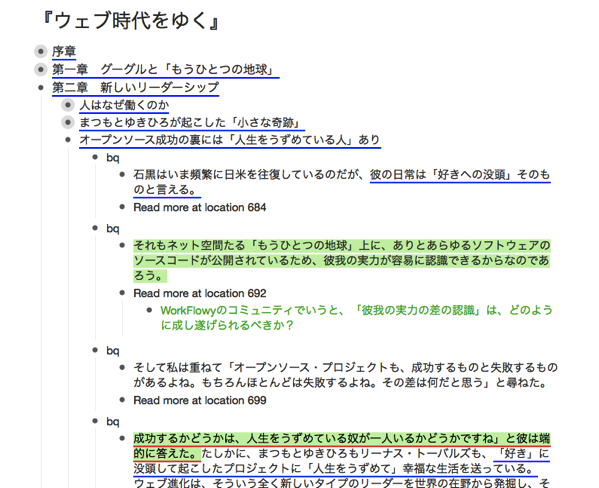Click the bullet of the green WorkFlowy note
The height and width of the screenshot is (488, 599).
149,310
